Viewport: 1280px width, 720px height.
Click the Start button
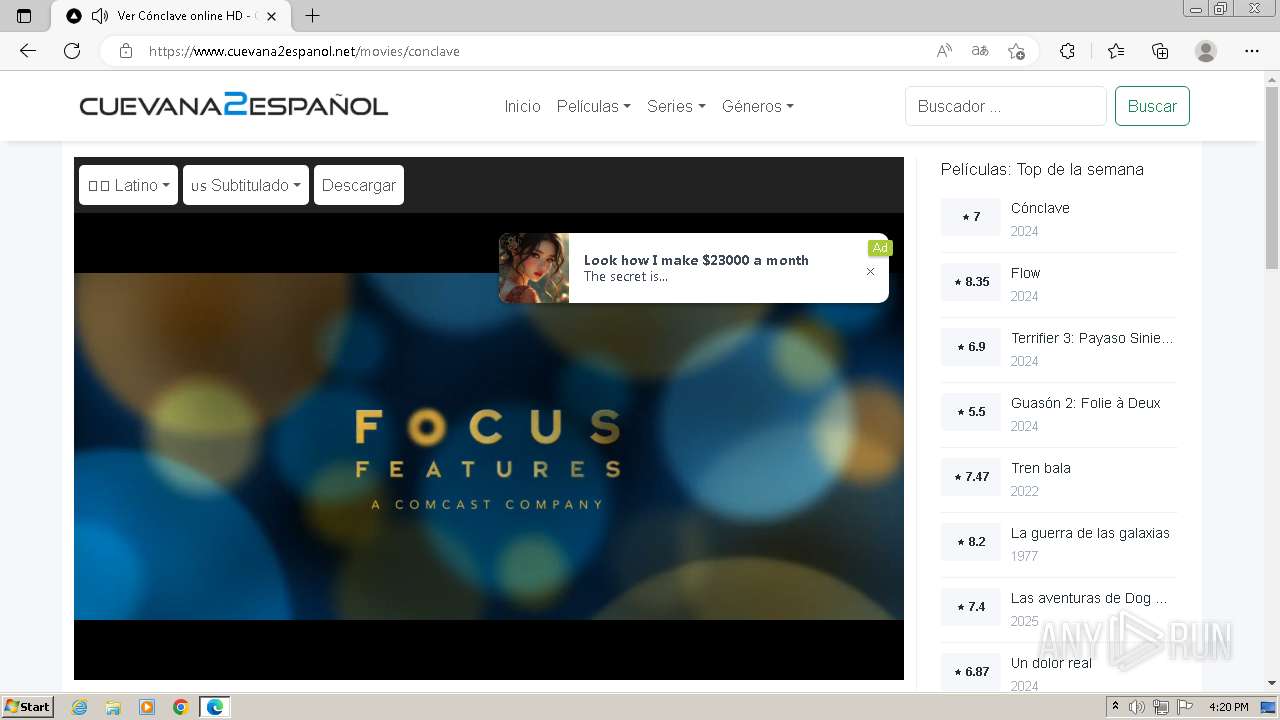coord(27,707)
